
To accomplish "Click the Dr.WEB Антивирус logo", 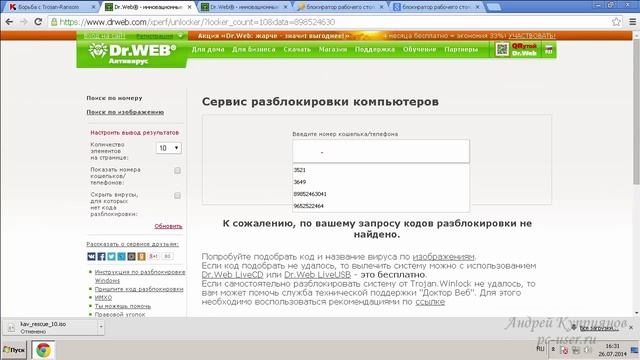I will [132, 54].
